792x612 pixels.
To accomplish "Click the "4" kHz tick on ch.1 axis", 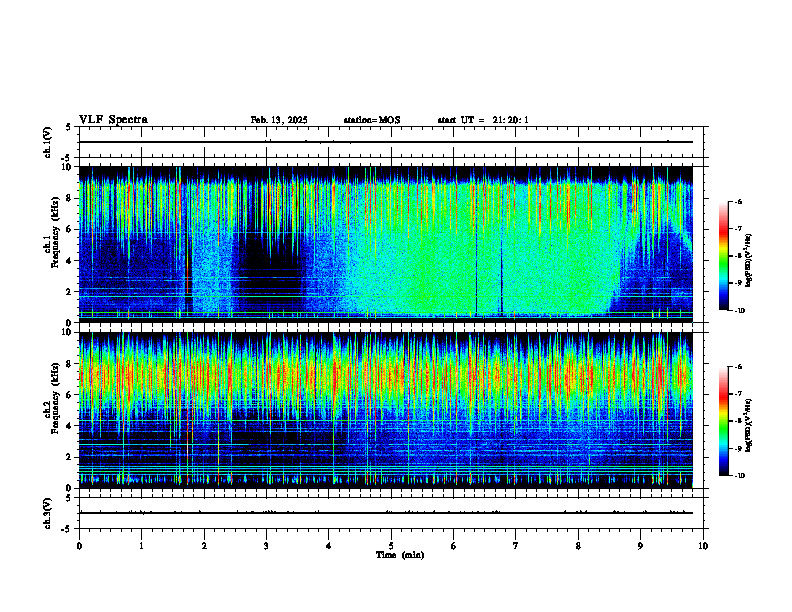I will pos(69,261).
